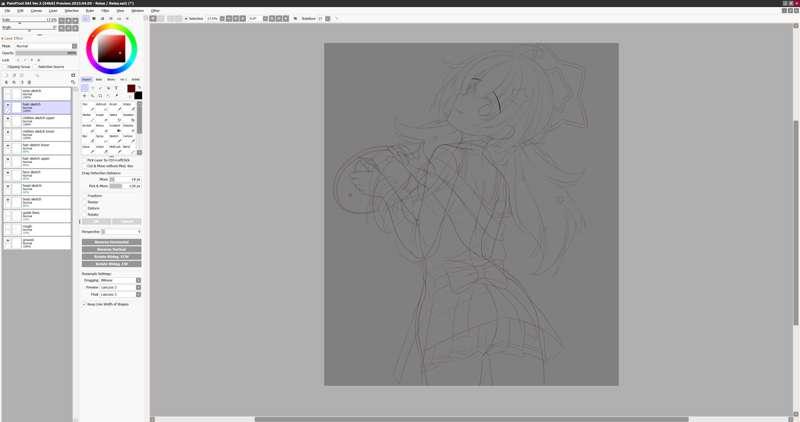Image resolution: width=800 pixels, height=422 pixels.
Task: Delete the layer with the trash icon
Action: pyautogui.click(x=29, y=82)
